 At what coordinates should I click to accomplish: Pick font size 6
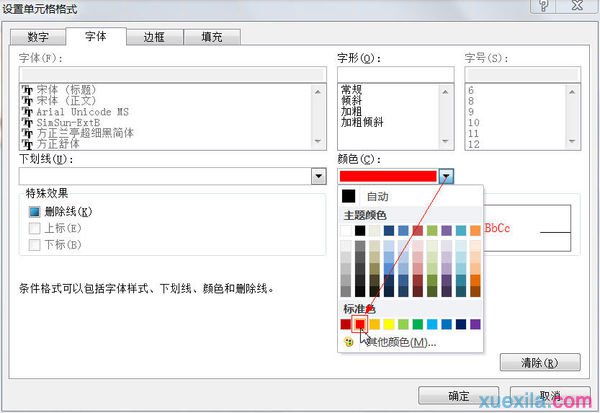(471, 90)
